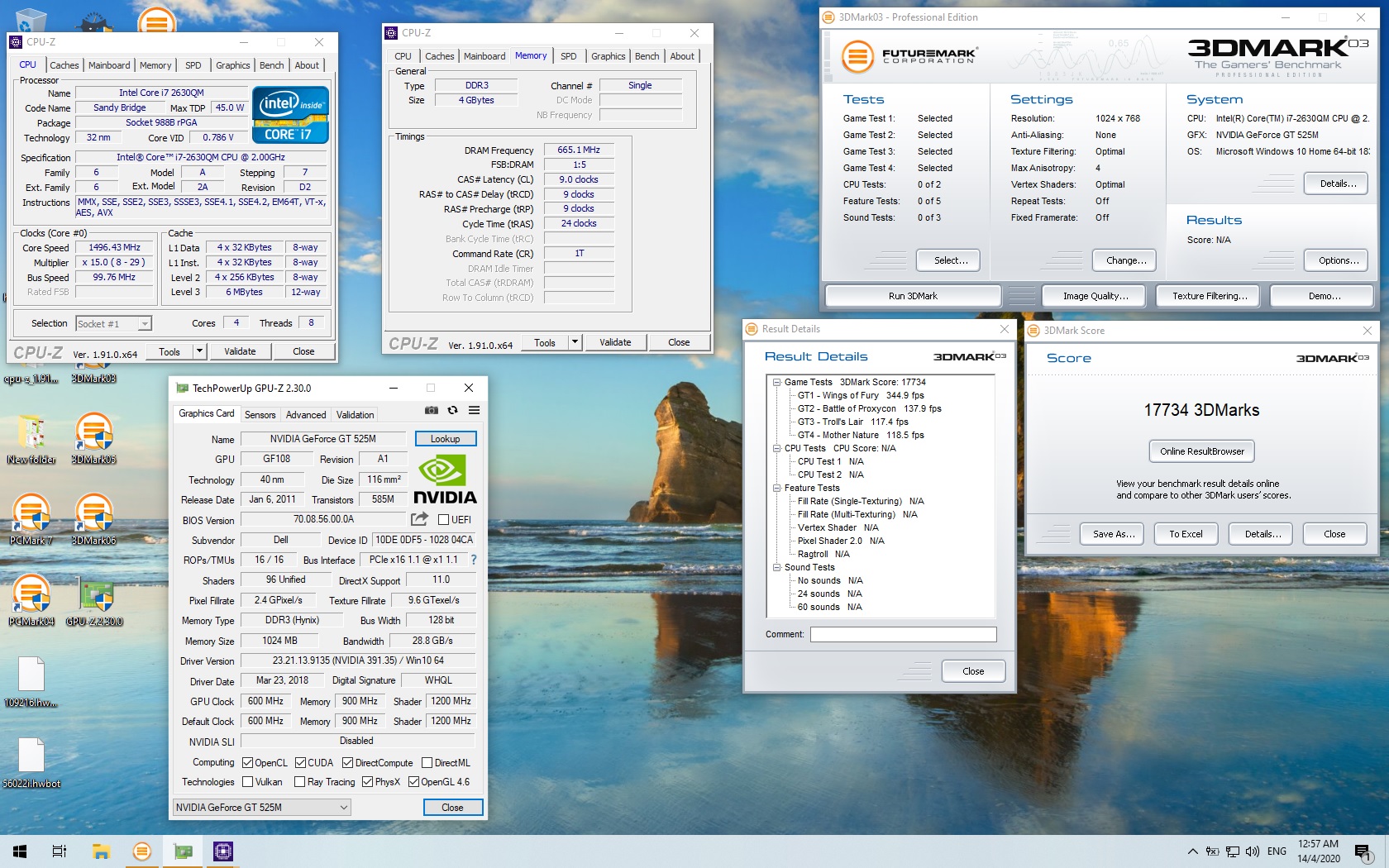Open the GPU-Z hamburger menu icon

(474, 410)
